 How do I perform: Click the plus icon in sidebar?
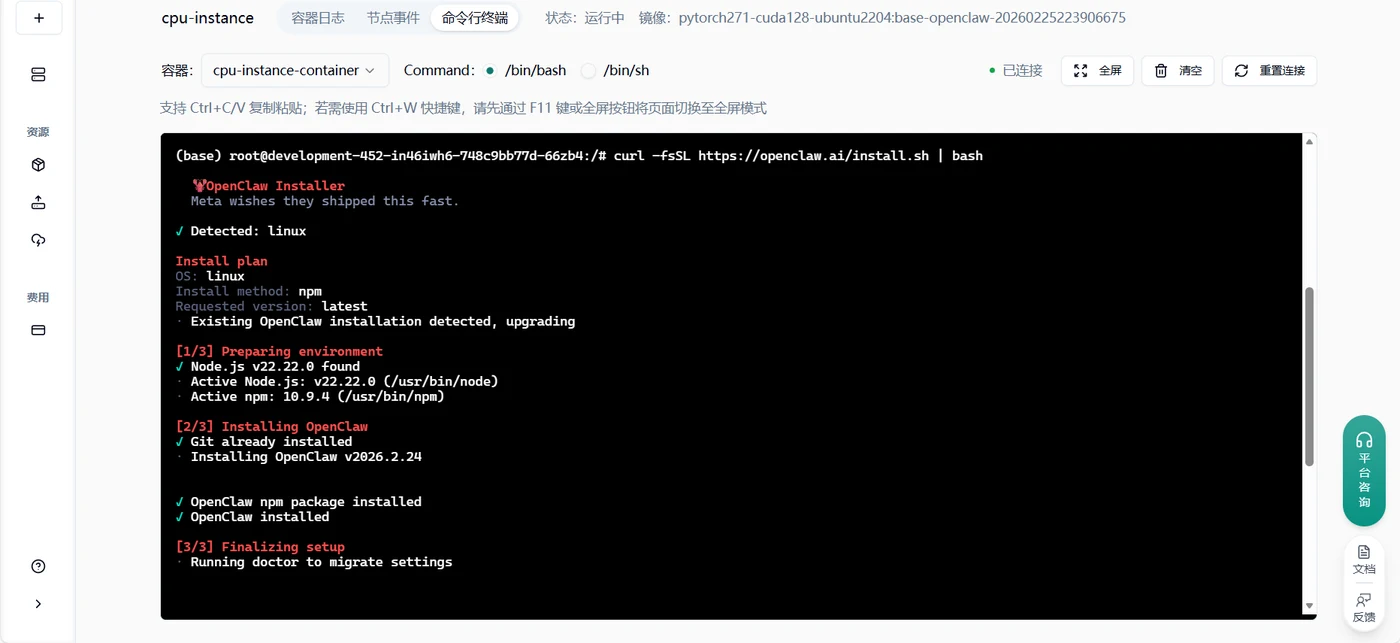38,18
